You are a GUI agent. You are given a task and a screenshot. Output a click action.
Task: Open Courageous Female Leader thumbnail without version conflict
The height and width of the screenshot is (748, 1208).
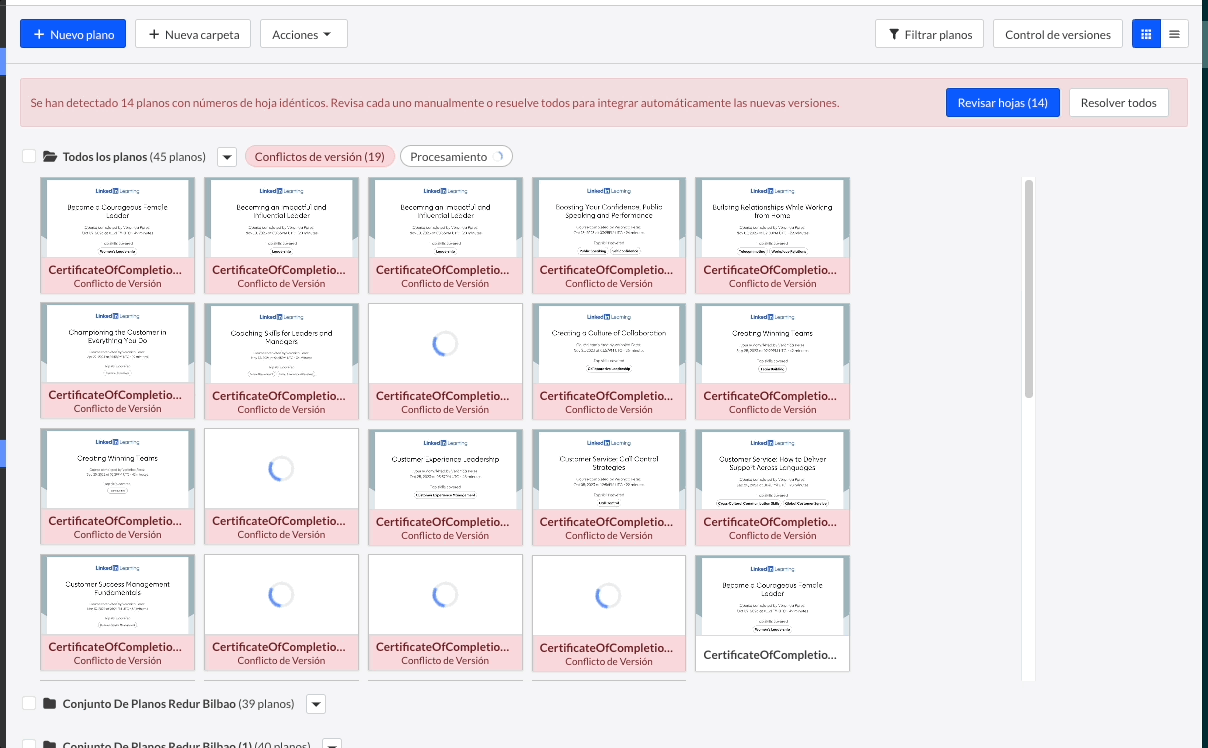[x=772, y=613]
